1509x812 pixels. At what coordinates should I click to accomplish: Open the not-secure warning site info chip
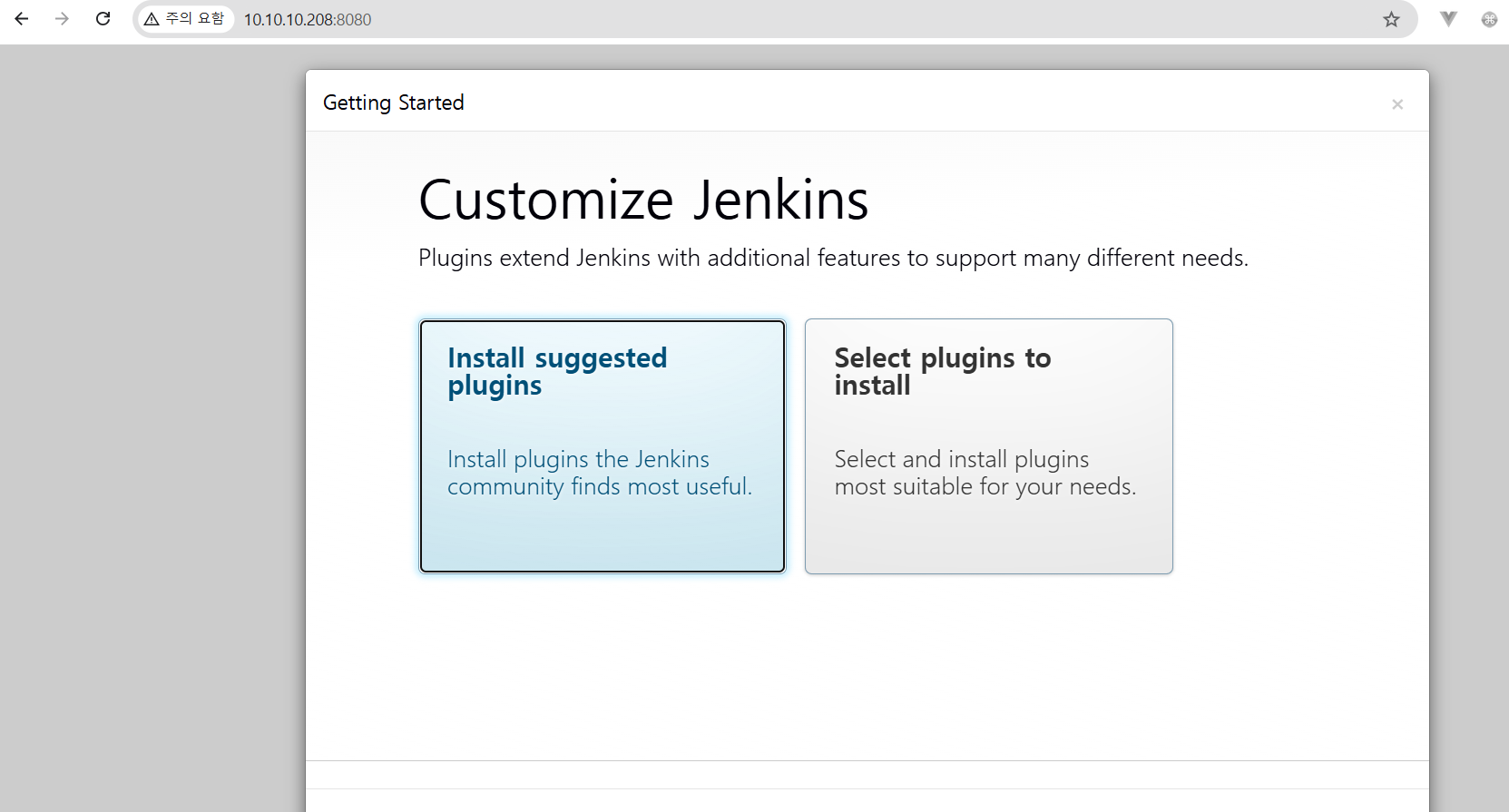185,19
